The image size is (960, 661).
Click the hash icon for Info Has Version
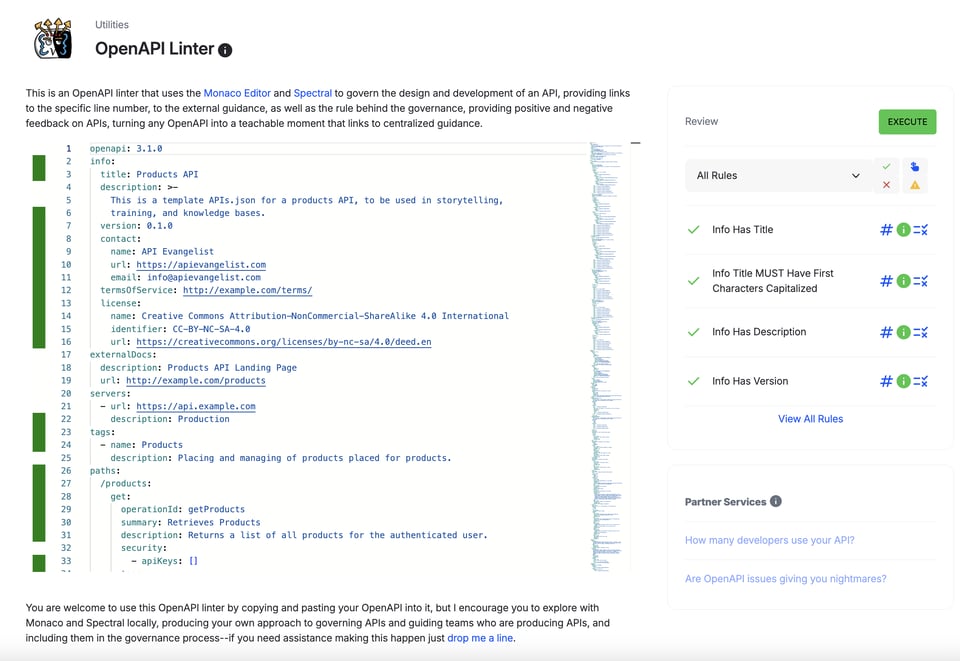(886, 381)
